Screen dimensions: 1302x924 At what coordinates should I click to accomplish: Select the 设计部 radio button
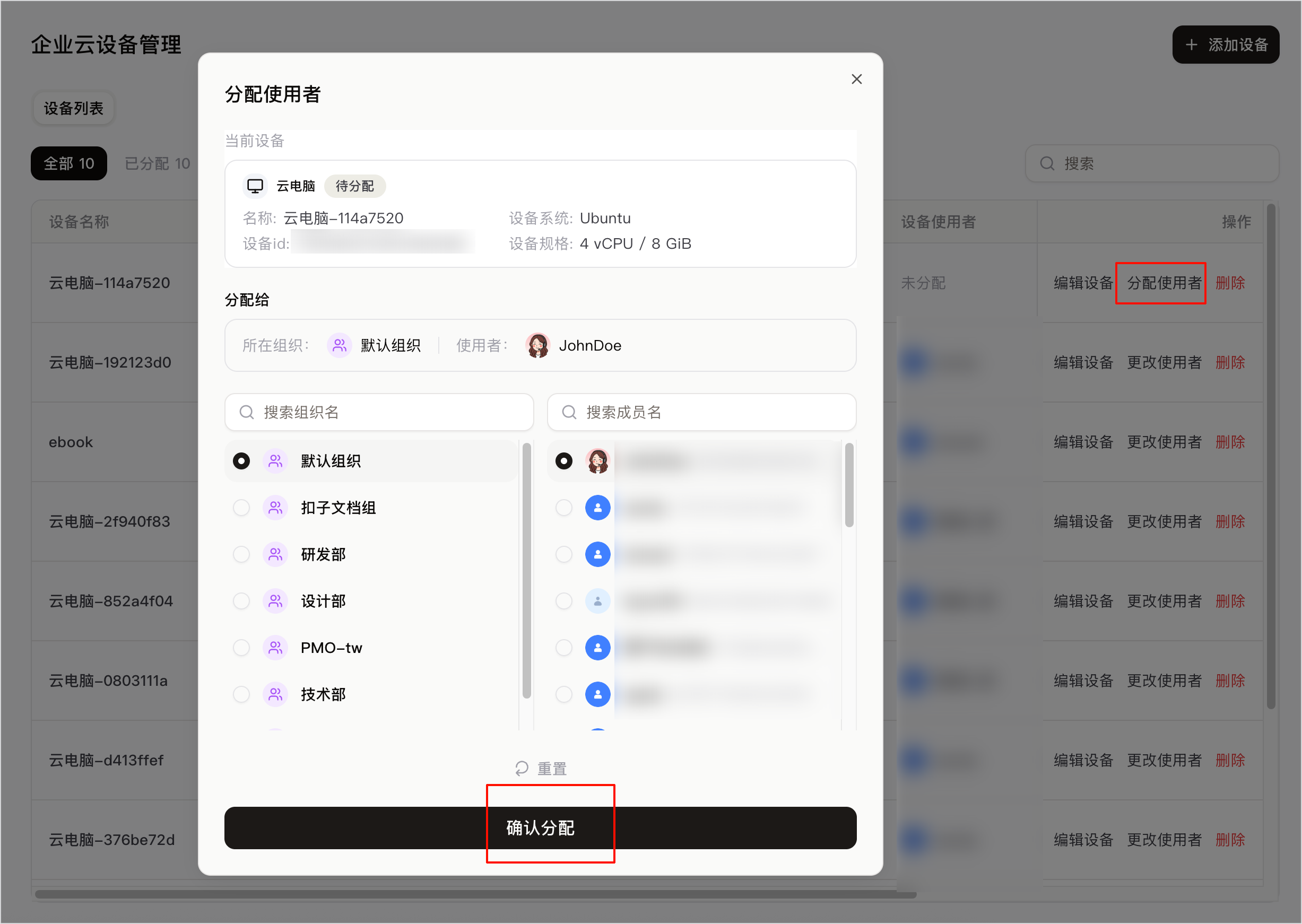coord(241,601)
